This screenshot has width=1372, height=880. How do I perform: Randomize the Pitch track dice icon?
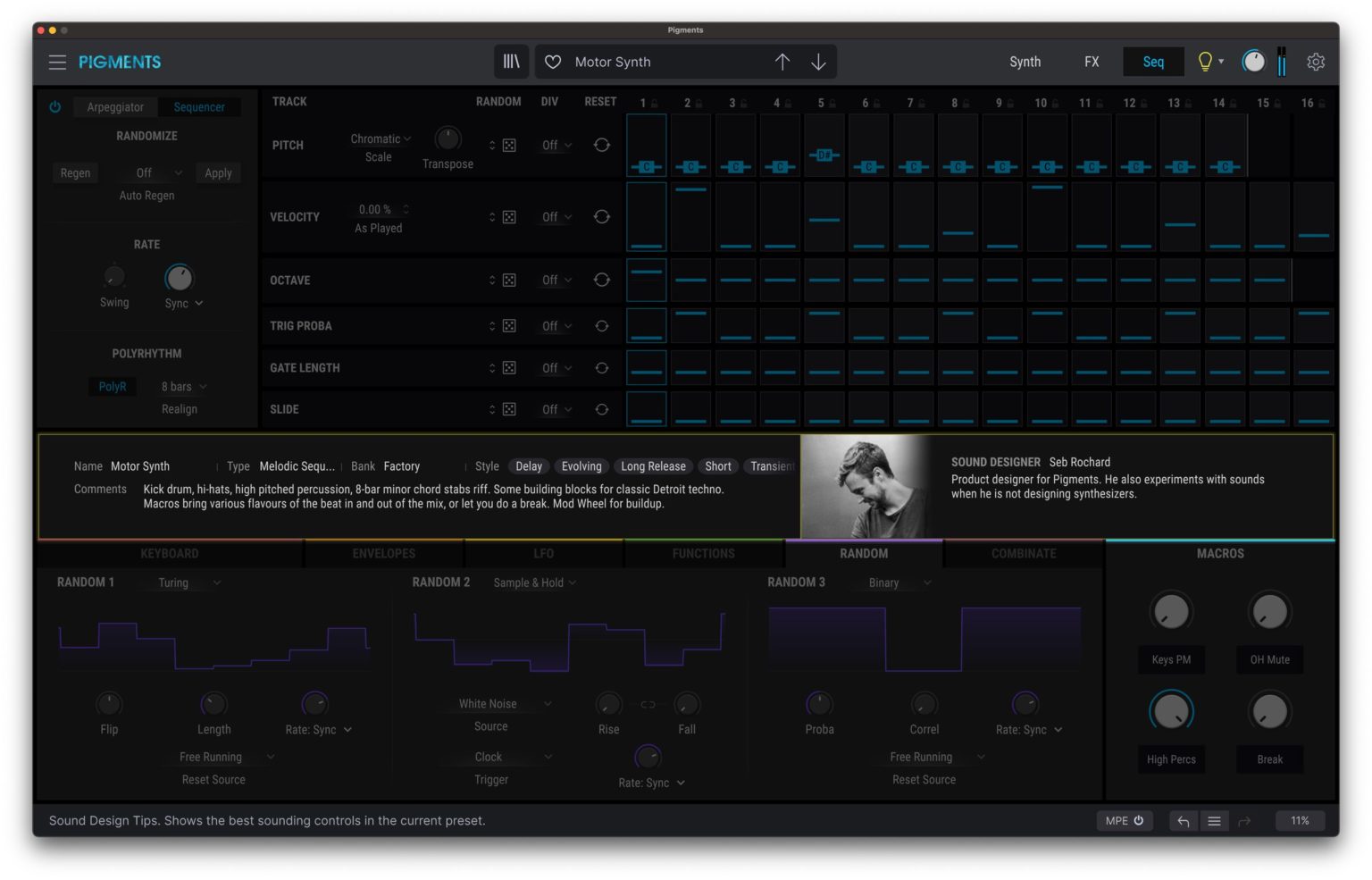pos(509,145)
